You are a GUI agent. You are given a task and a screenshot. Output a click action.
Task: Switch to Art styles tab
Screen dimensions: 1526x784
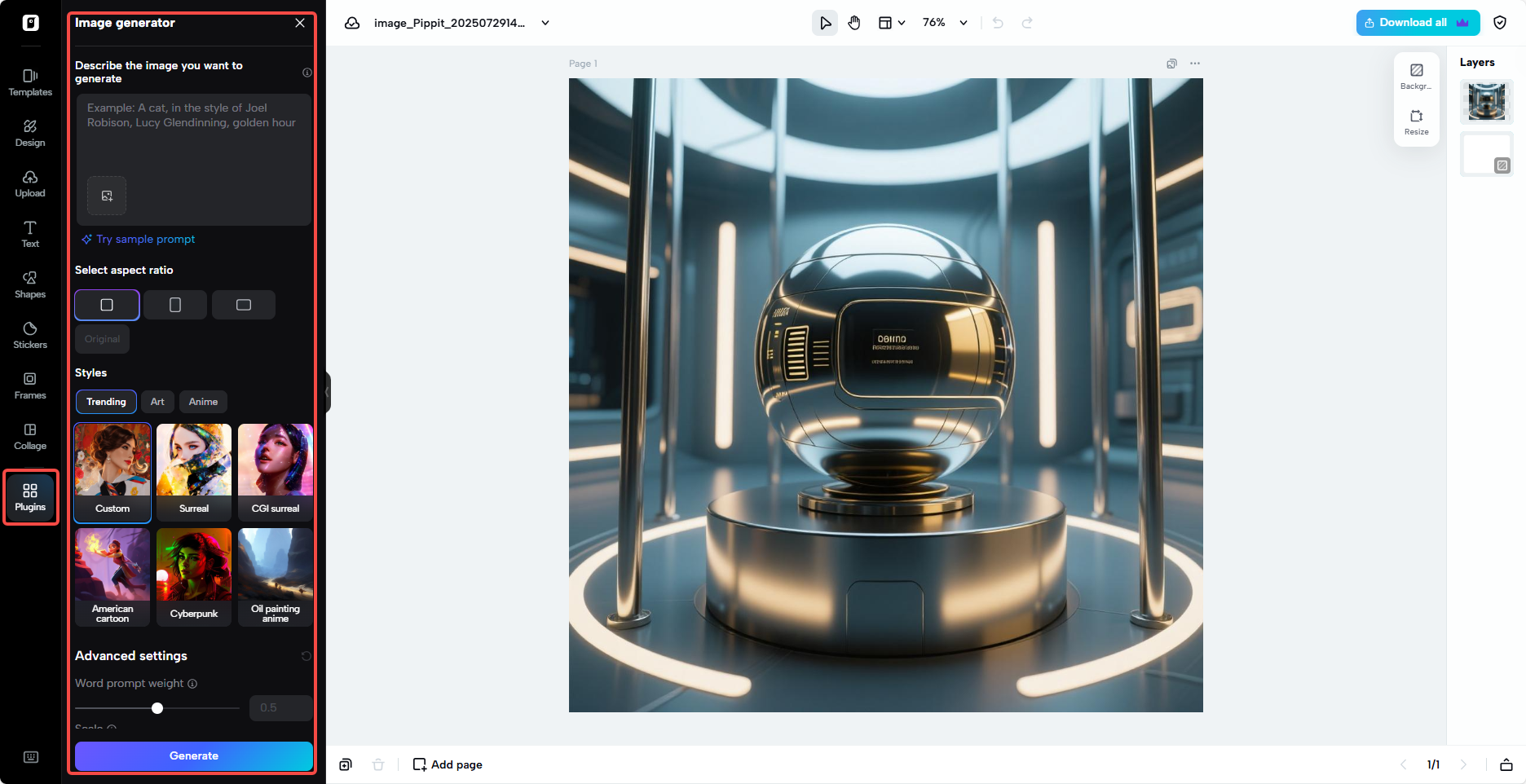point(157,402)
